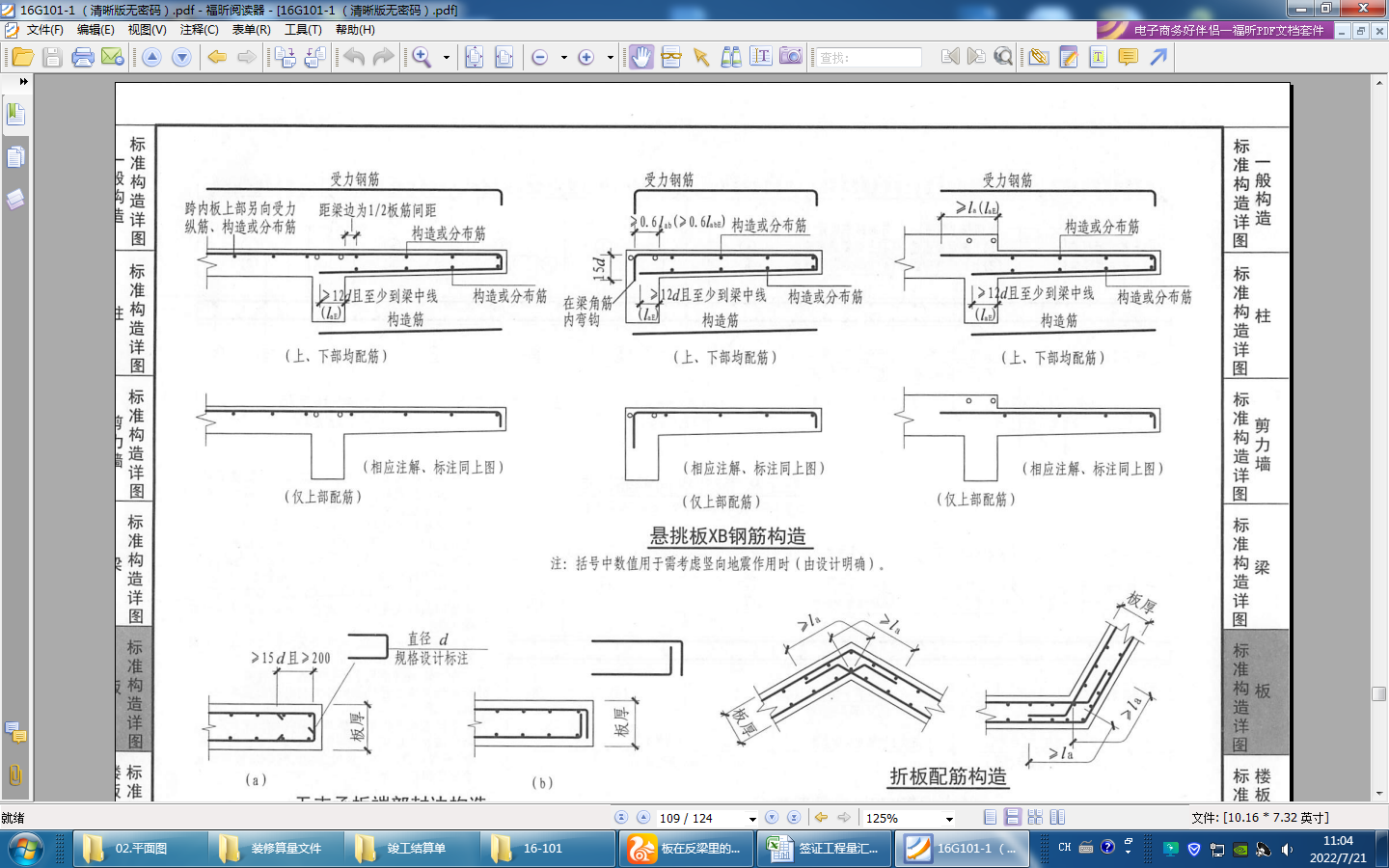Viewport: 1389px width, 868px height.
Task: Click the volume speaker tray icon
Action: coord(1288,849)
